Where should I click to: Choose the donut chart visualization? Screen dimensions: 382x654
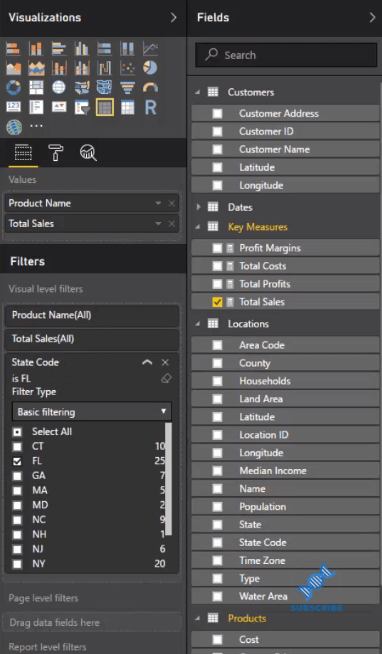point(13,88)
